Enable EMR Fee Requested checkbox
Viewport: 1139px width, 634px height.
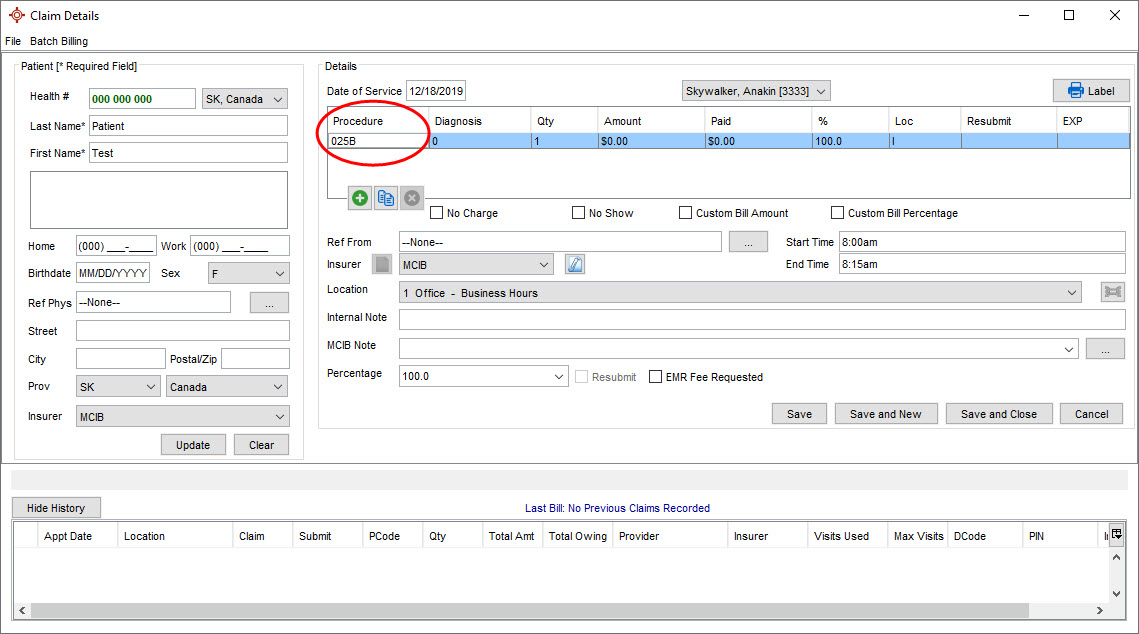pyautogui.click(x=655, y=377)
